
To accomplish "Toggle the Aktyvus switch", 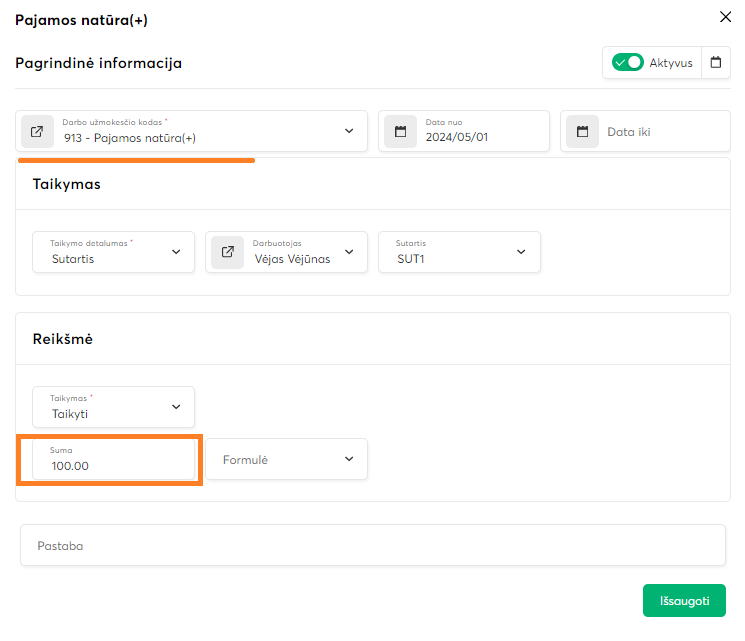I will pyautogui.click(x=628, y=63).
